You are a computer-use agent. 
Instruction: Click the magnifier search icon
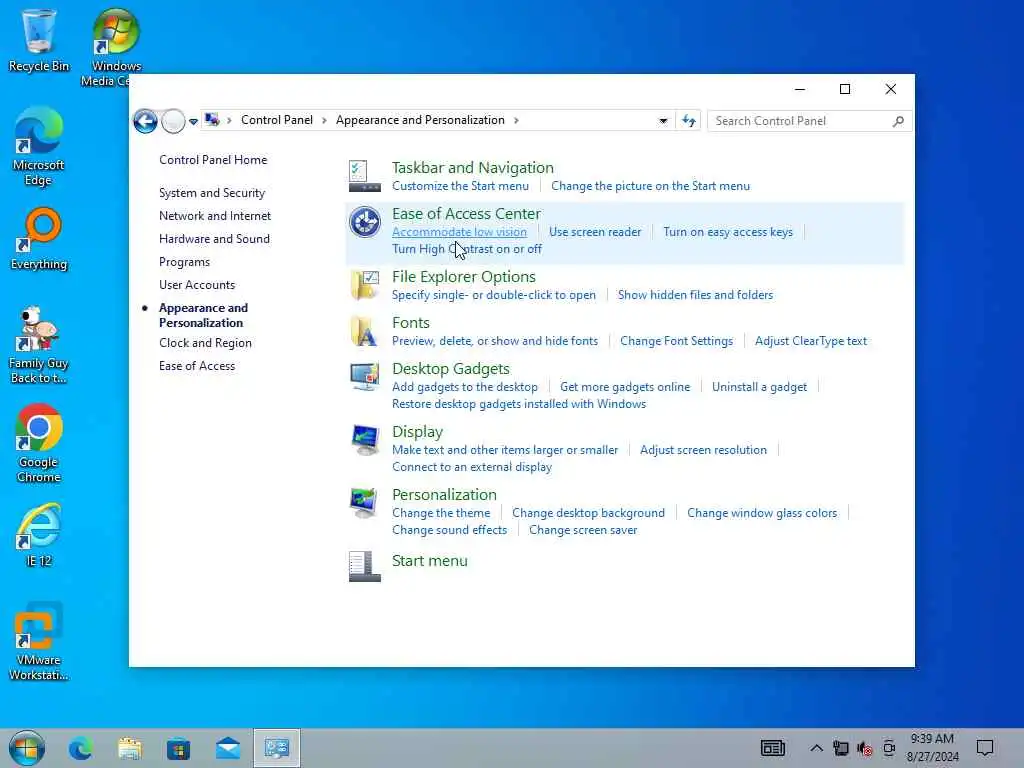tap(898, 121)
